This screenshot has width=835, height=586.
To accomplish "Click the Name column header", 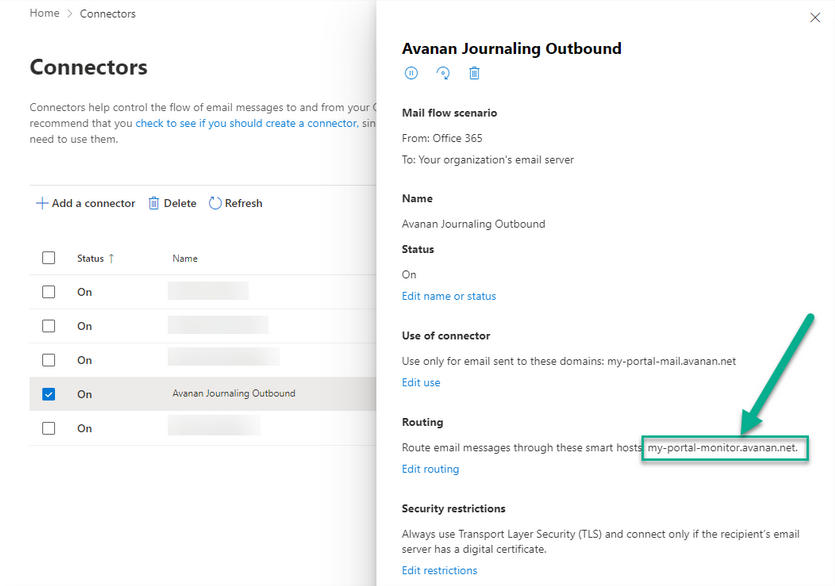I will (185, 258).
